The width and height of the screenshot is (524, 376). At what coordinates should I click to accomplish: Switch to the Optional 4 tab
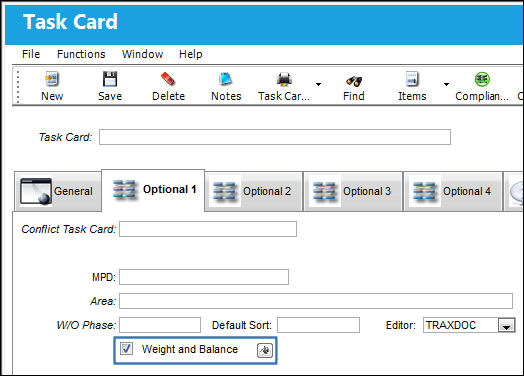(x=453, y=191)
